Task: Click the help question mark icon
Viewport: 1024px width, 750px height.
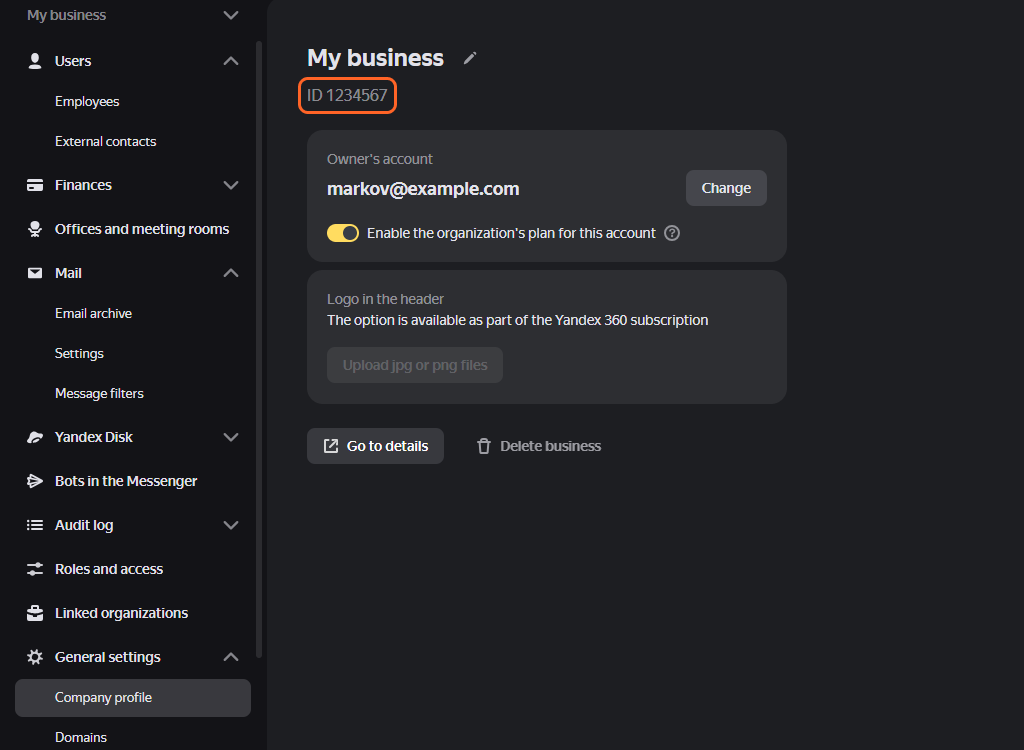Action: 672,233
